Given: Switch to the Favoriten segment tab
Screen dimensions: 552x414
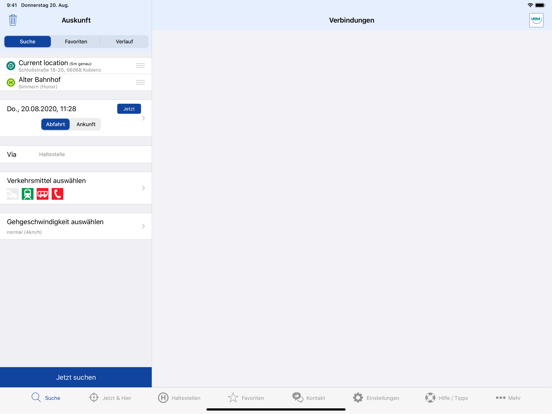Looking at the screenshot, I should click(76, 42).
